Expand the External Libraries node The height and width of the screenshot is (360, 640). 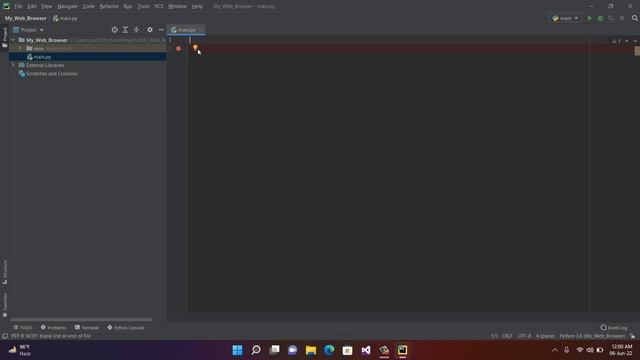click(x=13, y=65)
